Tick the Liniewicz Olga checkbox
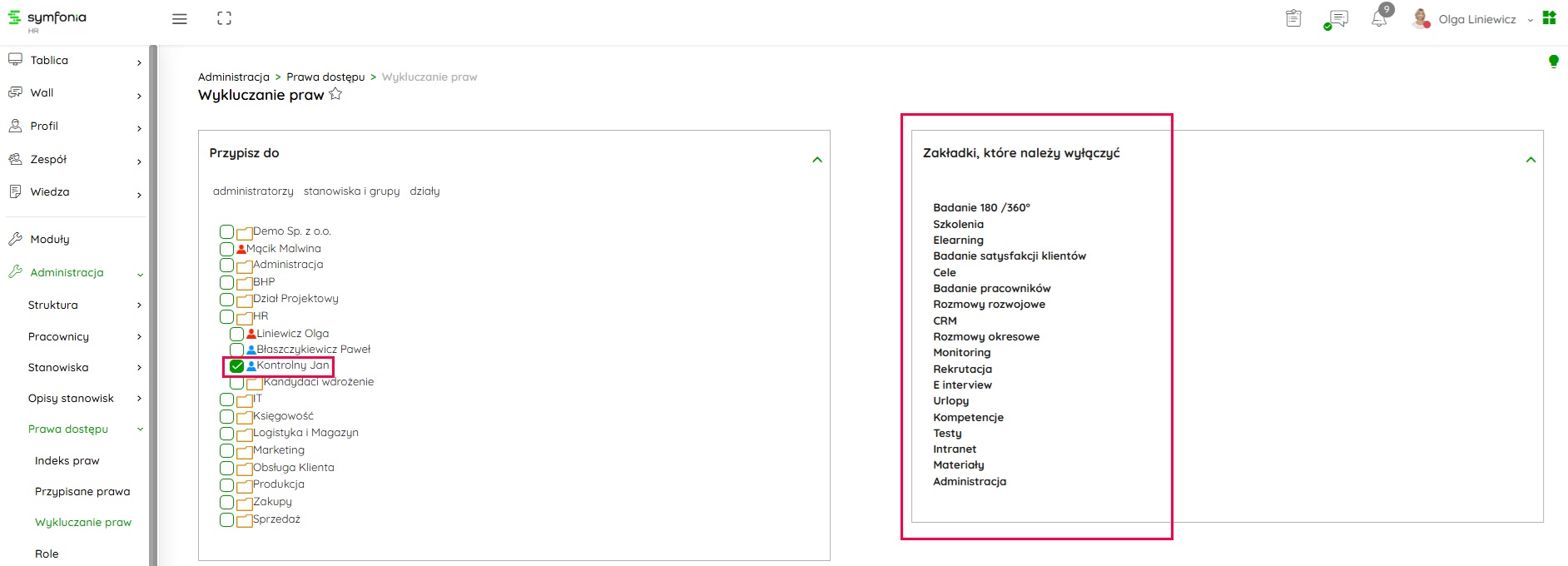 [x=237, y=334]
